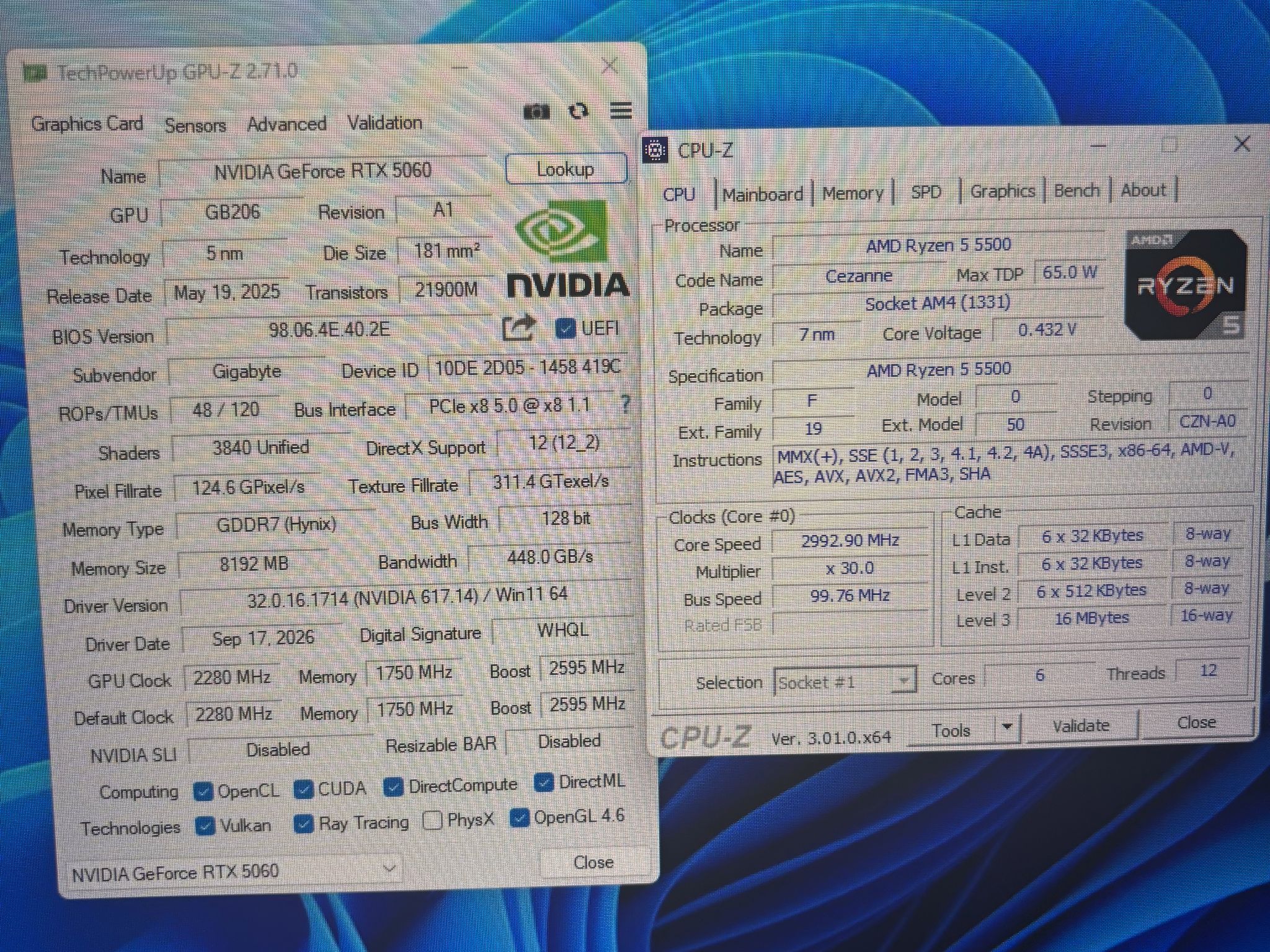1270x952 pixels.
Task: Toggle the PhysX checkbox
Action: pyautogui.click(x=432, y=821)
